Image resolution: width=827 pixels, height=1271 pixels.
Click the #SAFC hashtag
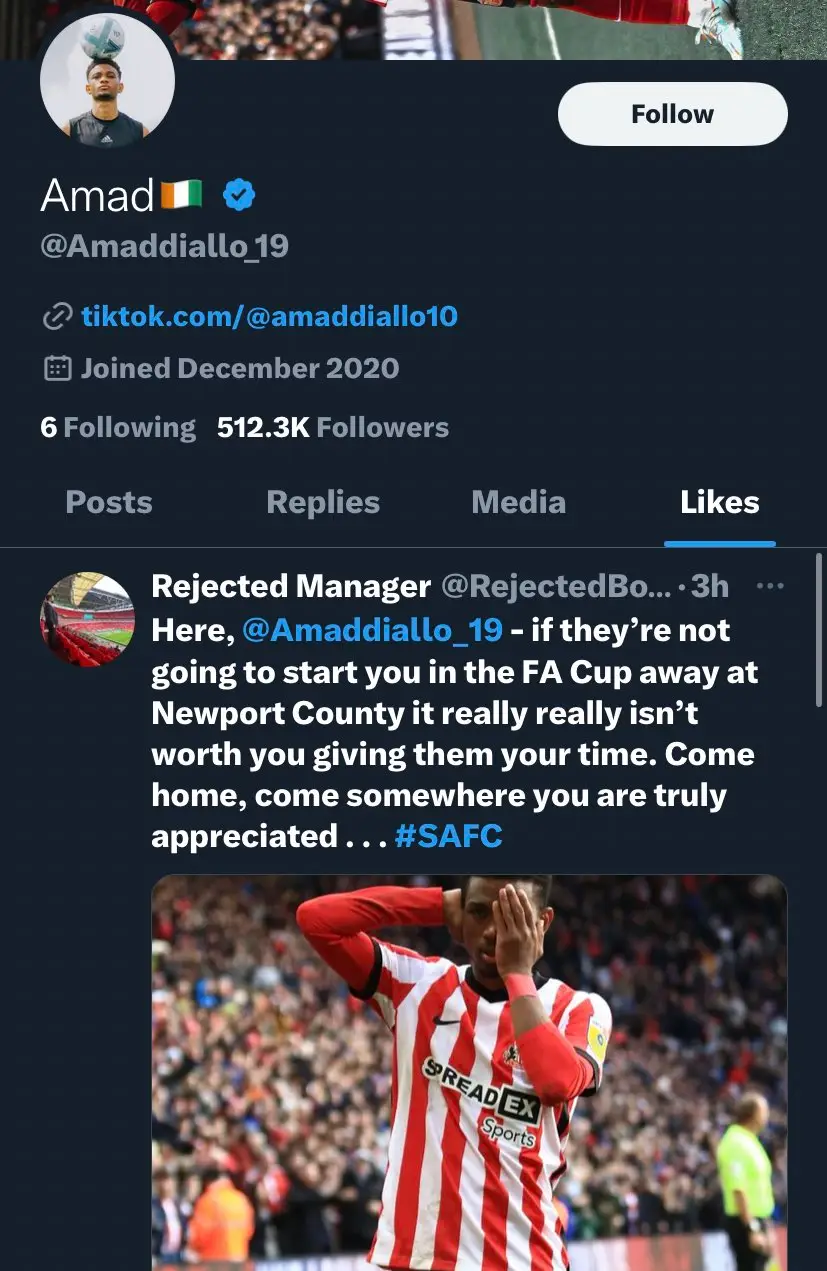pyautogui.click(x=448, y=836)
